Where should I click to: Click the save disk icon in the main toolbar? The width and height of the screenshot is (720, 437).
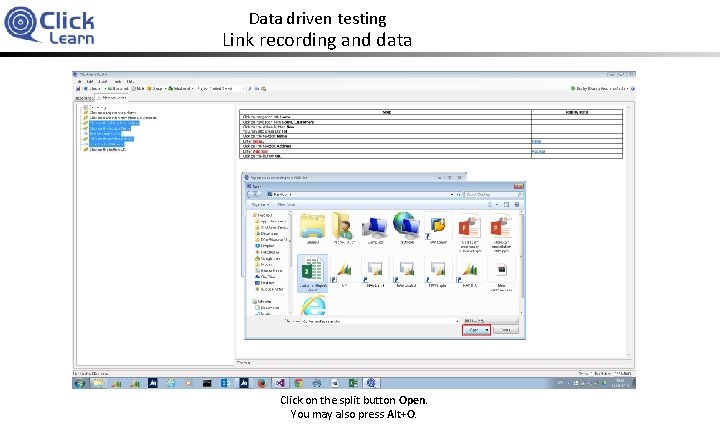[x=78, y=89]
